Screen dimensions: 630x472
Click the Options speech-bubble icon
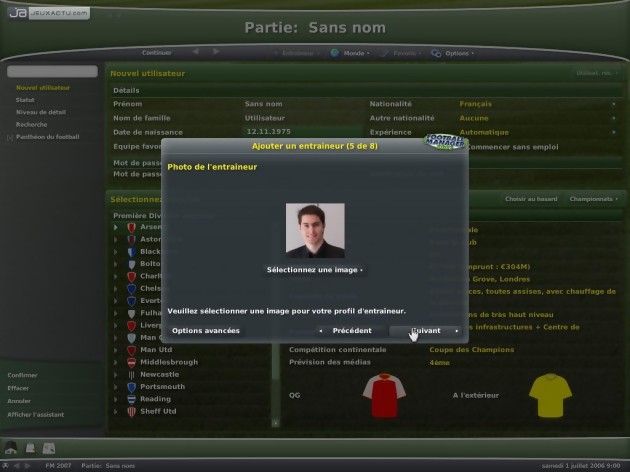[436, 53]
